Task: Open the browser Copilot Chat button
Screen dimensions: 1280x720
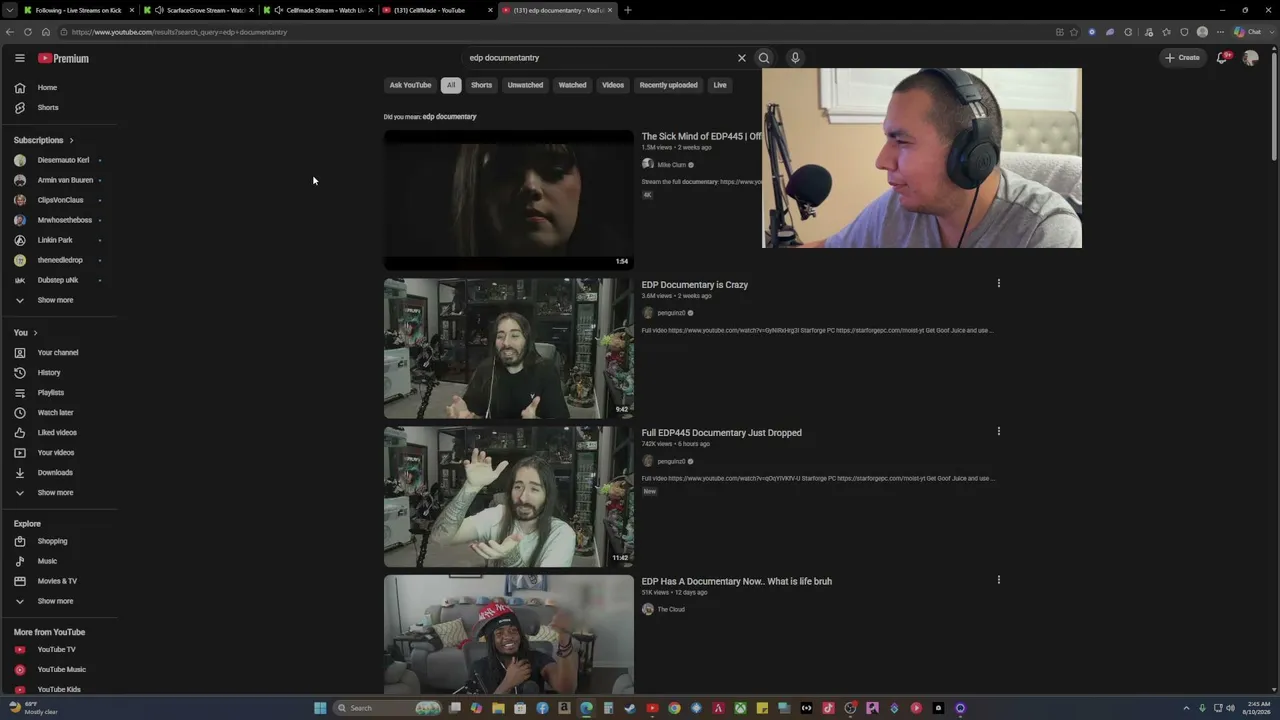Action: coord(1248,32)
